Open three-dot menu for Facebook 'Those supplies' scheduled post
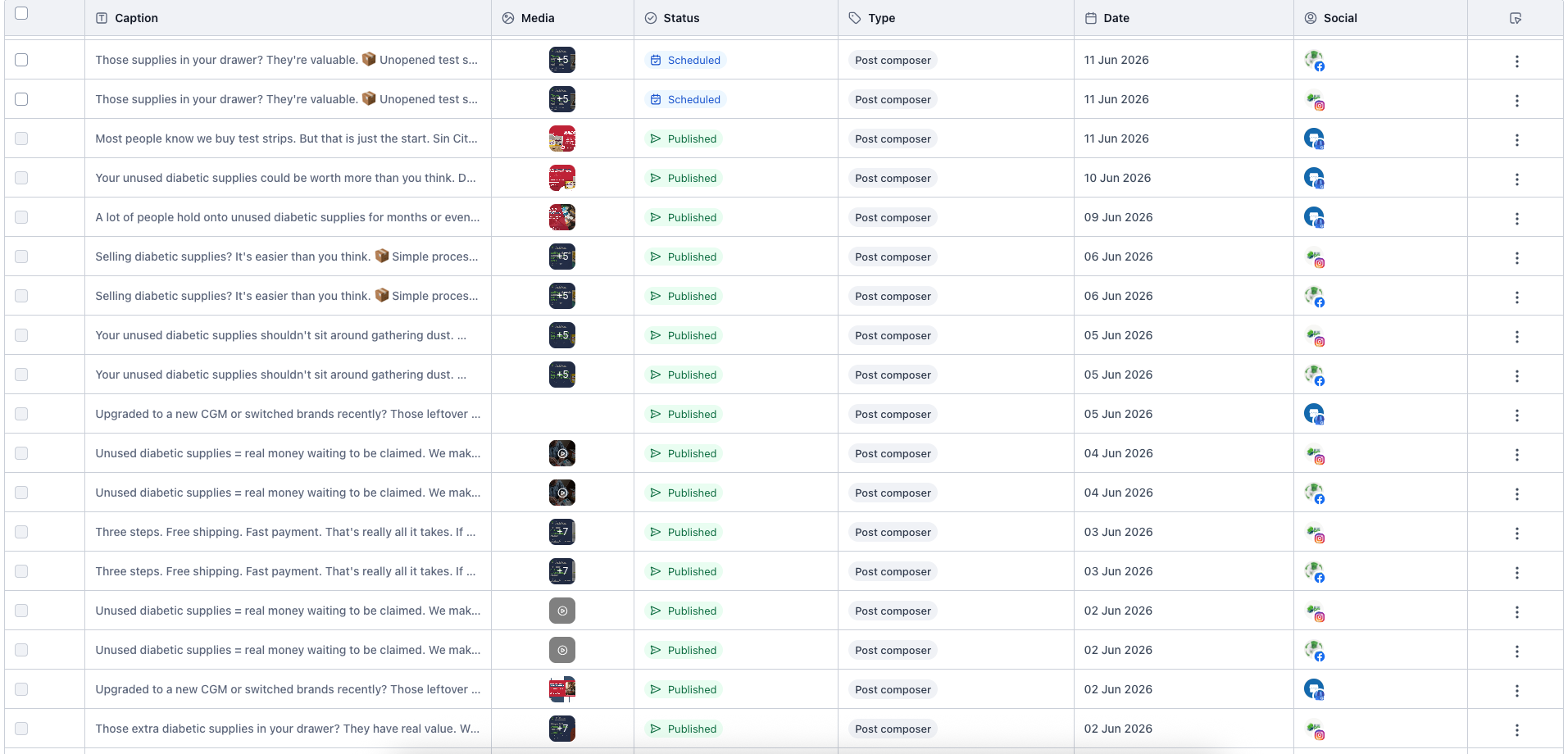 pos(1517,61)
